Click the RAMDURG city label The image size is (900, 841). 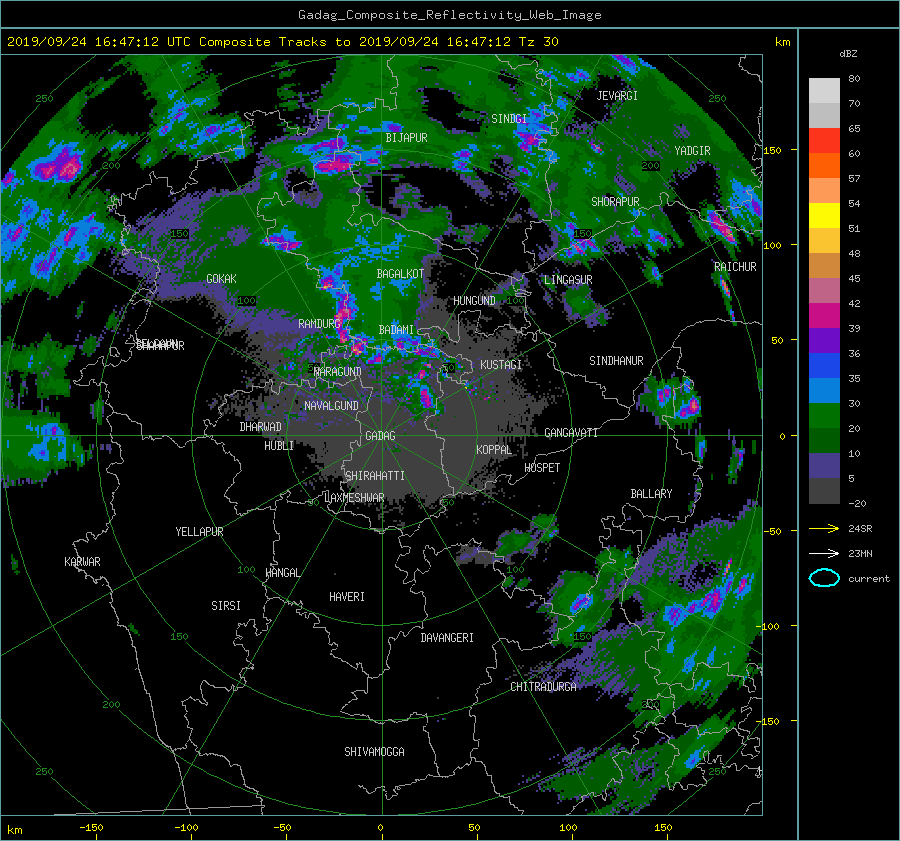click(319, 324)
